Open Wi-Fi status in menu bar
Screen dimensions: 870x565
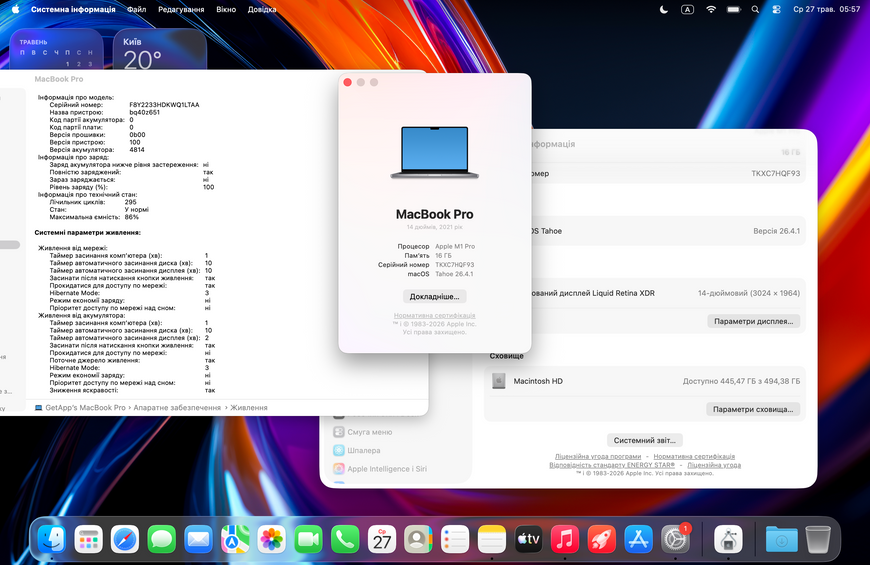click(711, 9)
